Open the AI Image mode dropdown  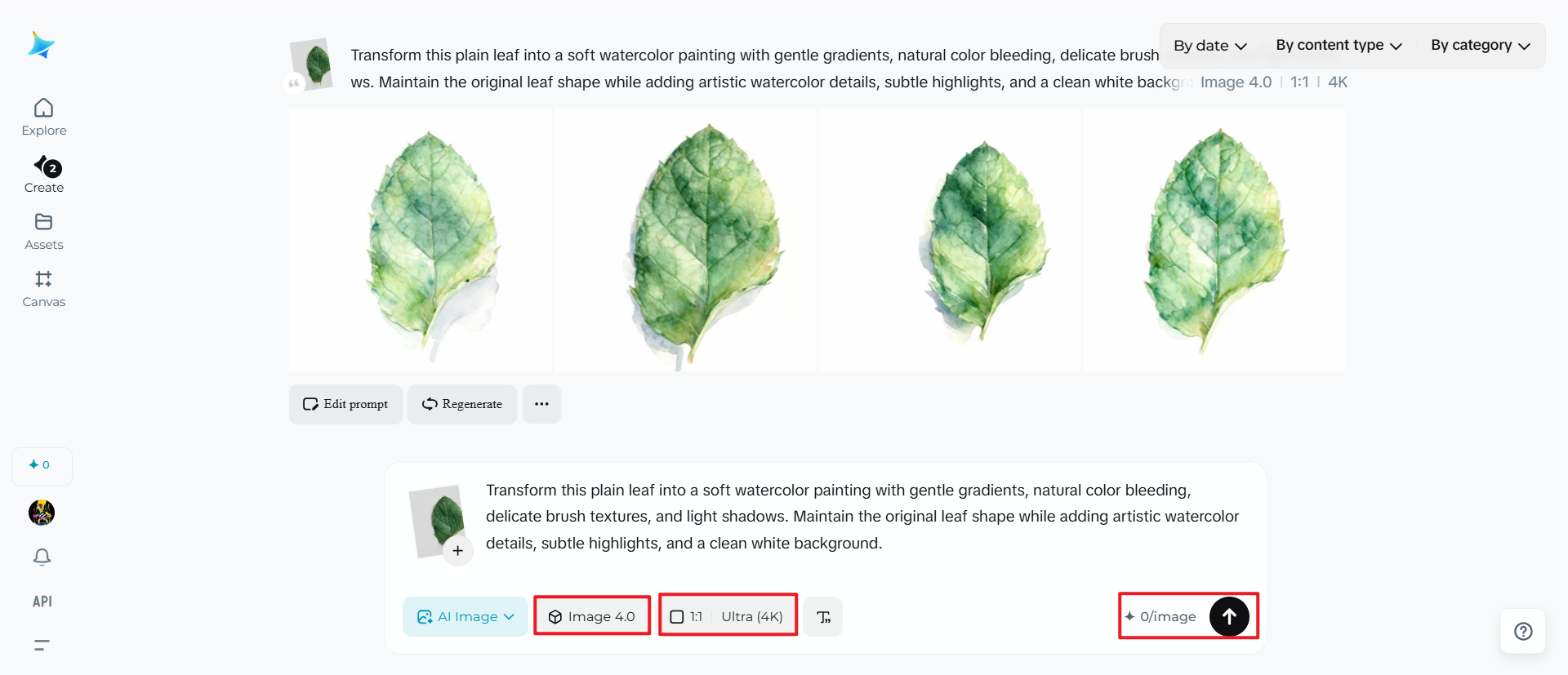point(465,617)
